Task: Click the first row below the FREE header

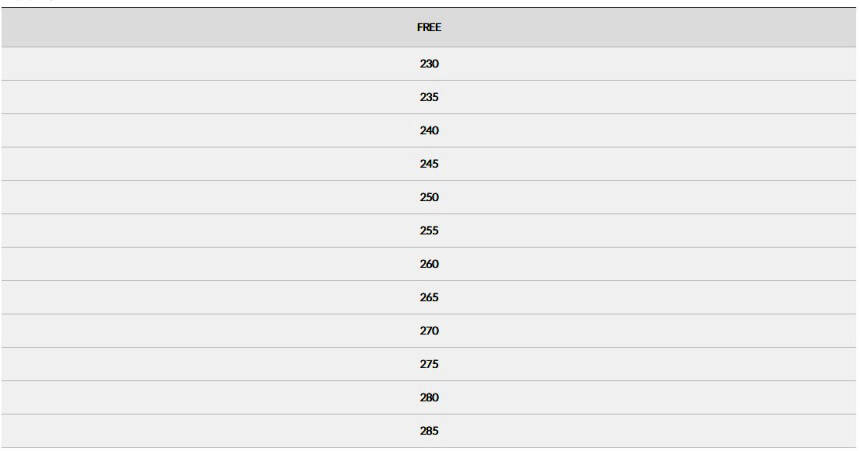Action: tap(429, 64)
